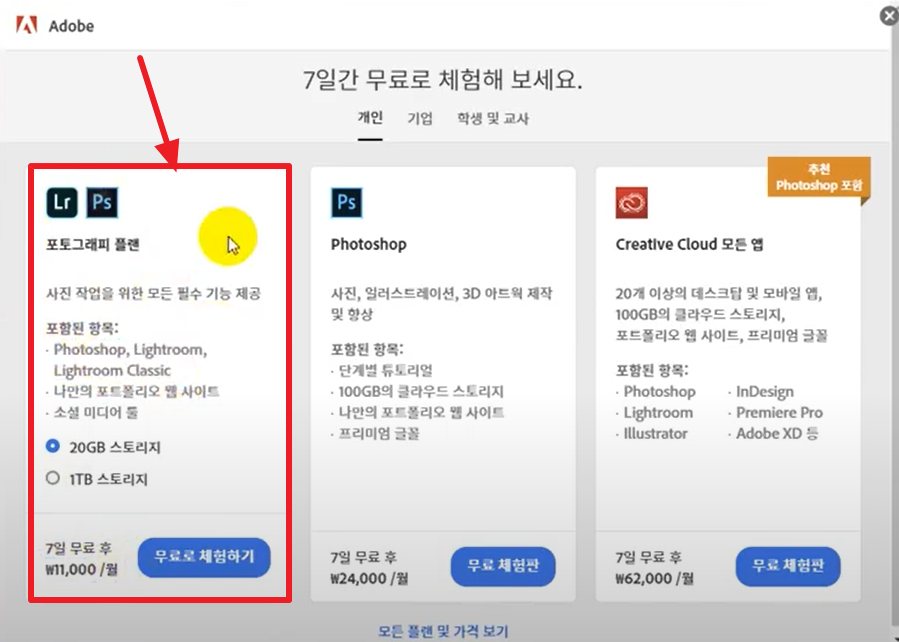Click Premiere Pro in the Creative Cloud list
The height and width of the screenshot is (642, 899).
click(779, 413)
